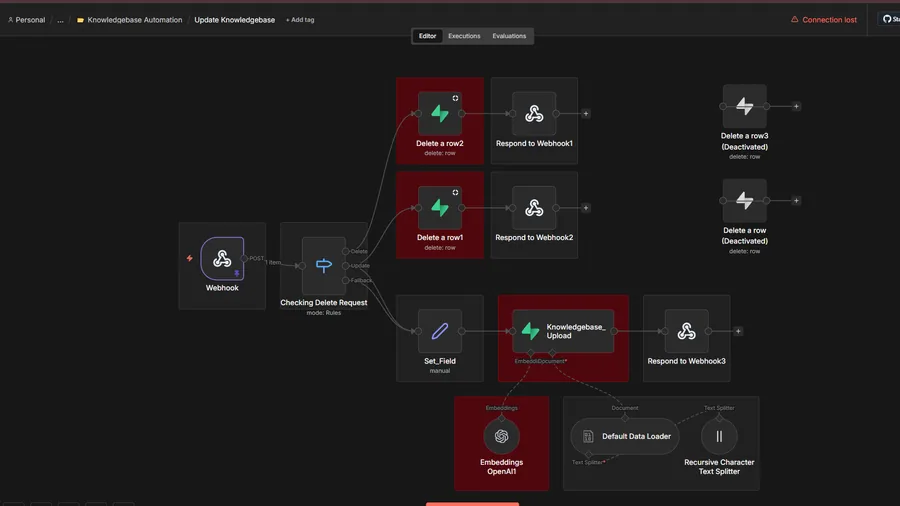Go to Personal in the breadcrumb
Screen dimensions: 900x506
(x=26, y=20)
